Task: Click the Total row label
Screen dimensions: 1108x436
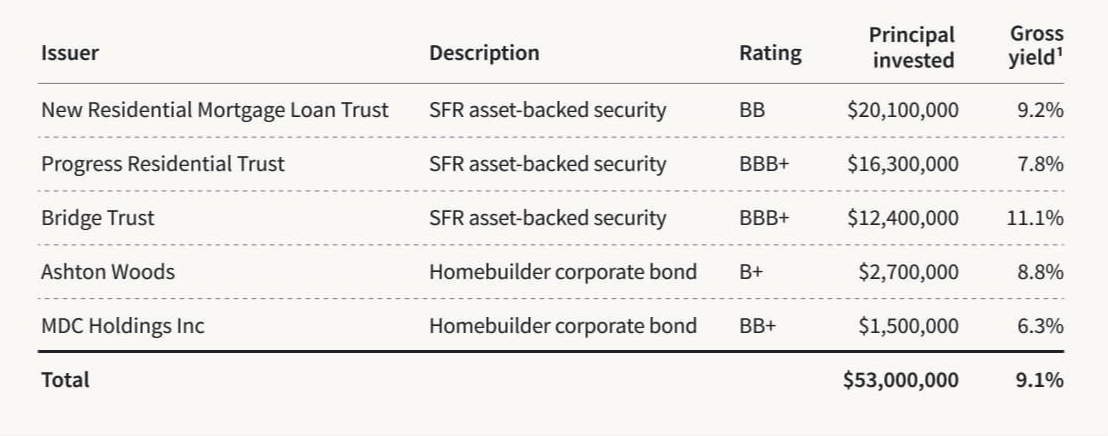Action: coord(65,380)
